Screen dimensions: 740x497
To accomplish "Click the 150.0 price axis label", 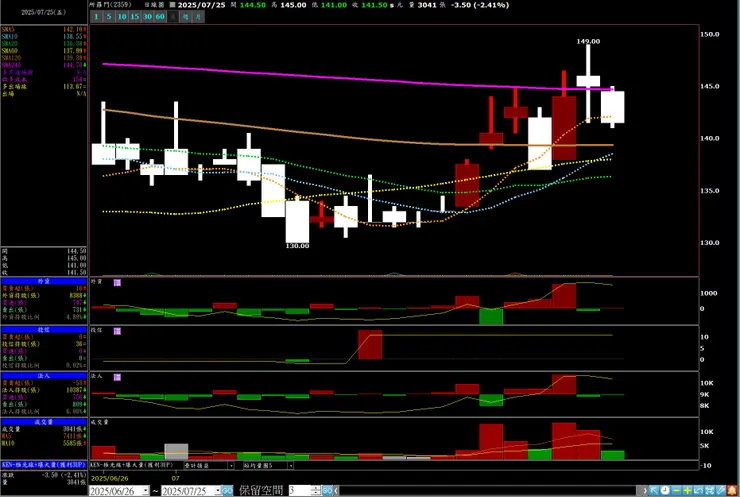I will (x=710, y=34).
